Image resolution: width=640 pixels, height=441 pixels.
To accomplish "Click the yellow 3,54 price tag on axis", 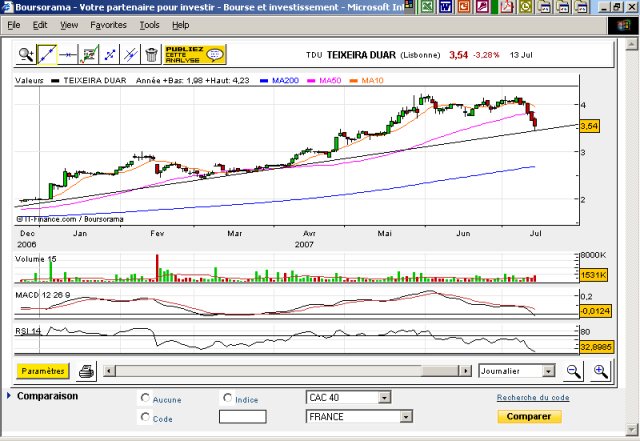I will point(589,126).
